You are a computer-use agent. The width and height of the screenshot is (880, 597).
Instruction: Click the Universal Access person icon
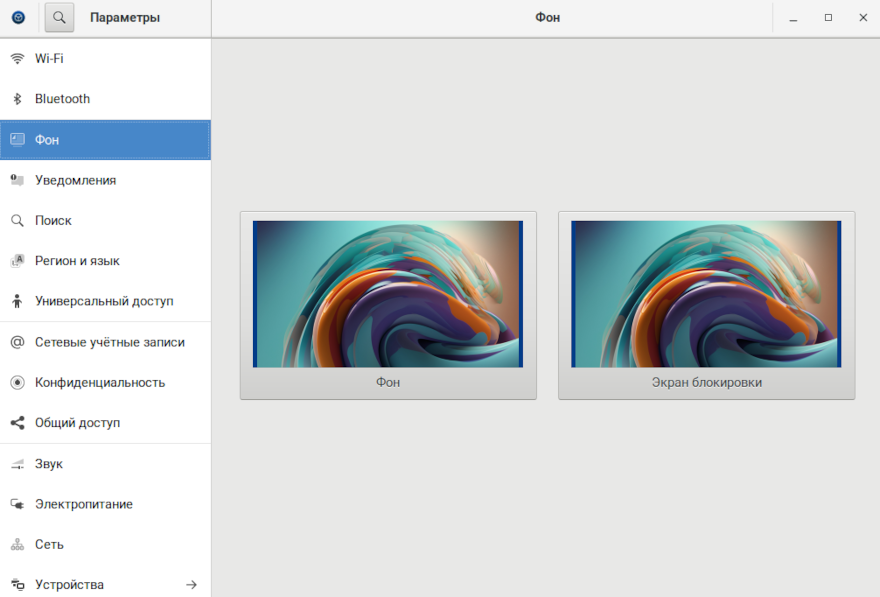17,301
